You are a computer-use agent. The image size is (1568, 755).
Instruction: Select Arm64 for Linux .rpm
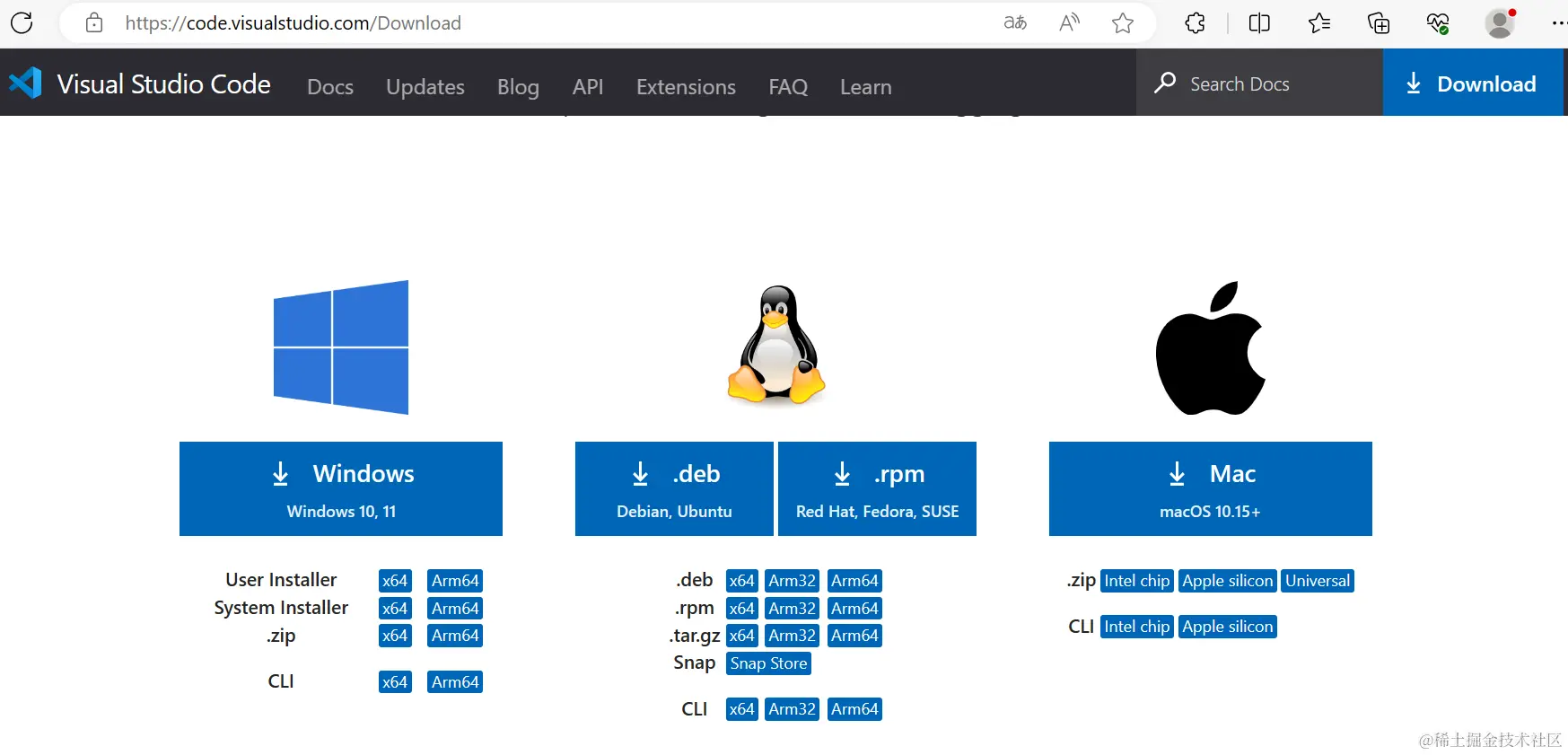click(854, 609)
